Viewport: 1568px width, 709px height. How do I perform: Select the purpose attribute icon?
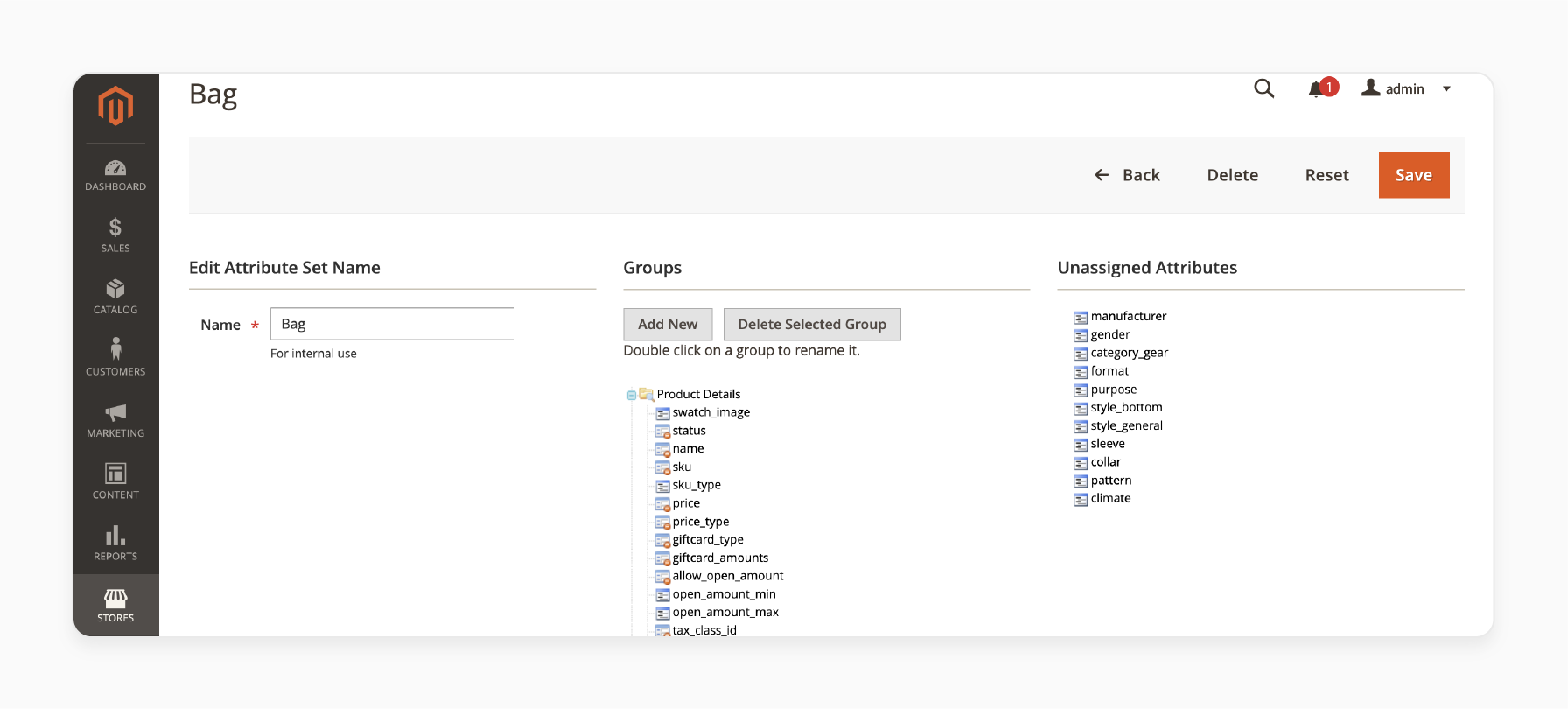click(x=1081, y=390)
